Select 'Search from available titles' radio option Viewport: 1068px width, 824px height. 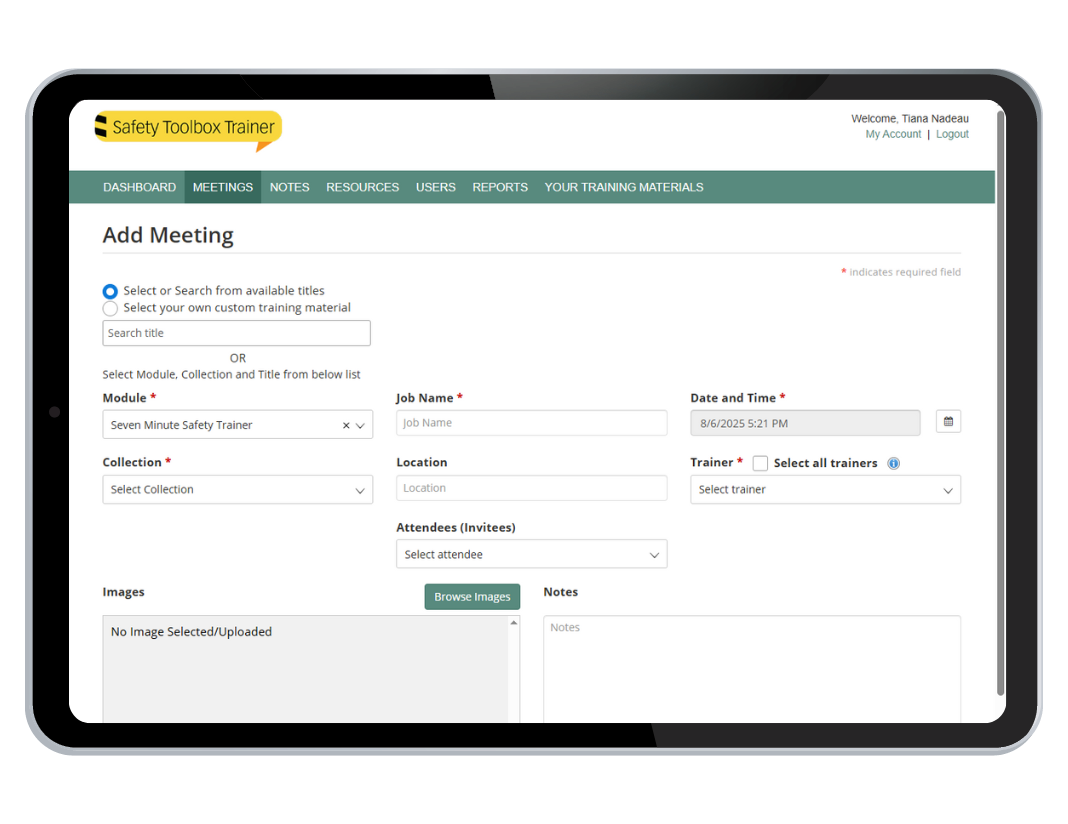(110, 291)
